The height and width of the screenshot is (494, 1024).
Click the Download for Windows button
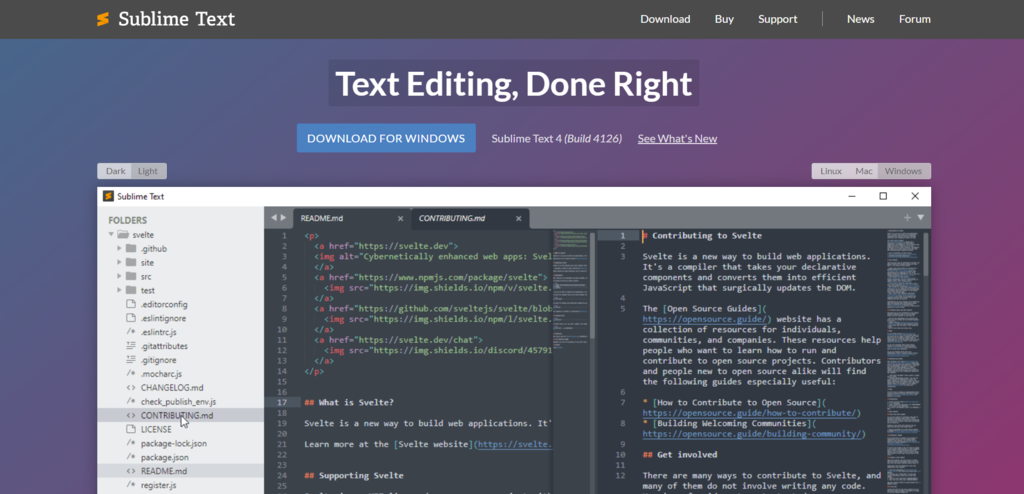386,138
